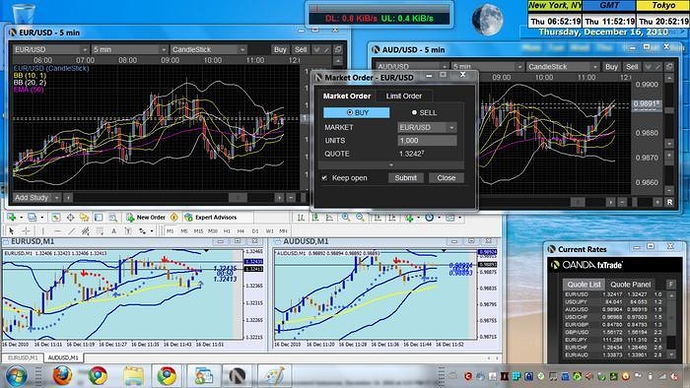Click the profiles icon in MetaTrader toolbar

coord(32,217)
